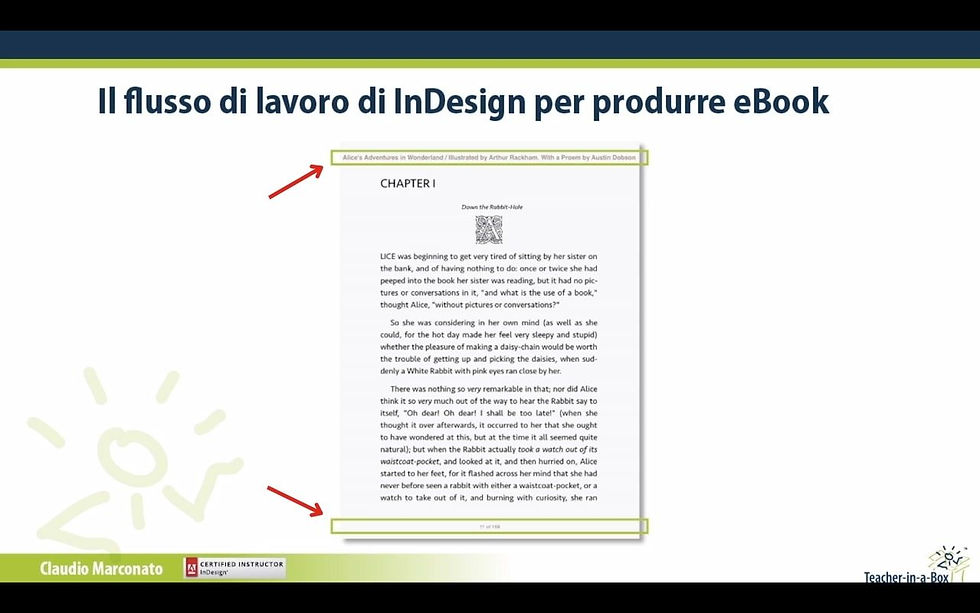Click the paragraph beginning 'LICE was beginning'
980x613 pixels.
click(x=489, y=281)
